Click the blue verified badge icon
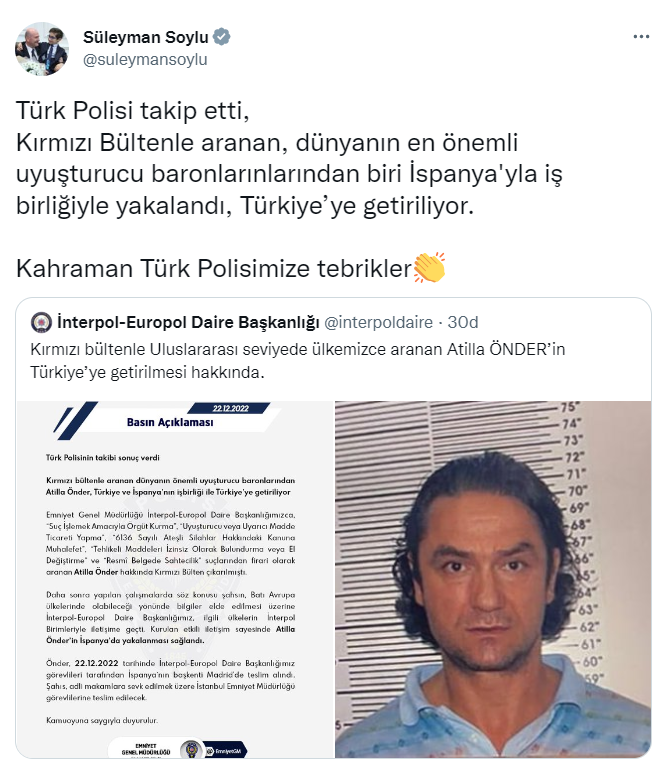Image resolution: width=668 pixels, height=773 pixels. 222,37
